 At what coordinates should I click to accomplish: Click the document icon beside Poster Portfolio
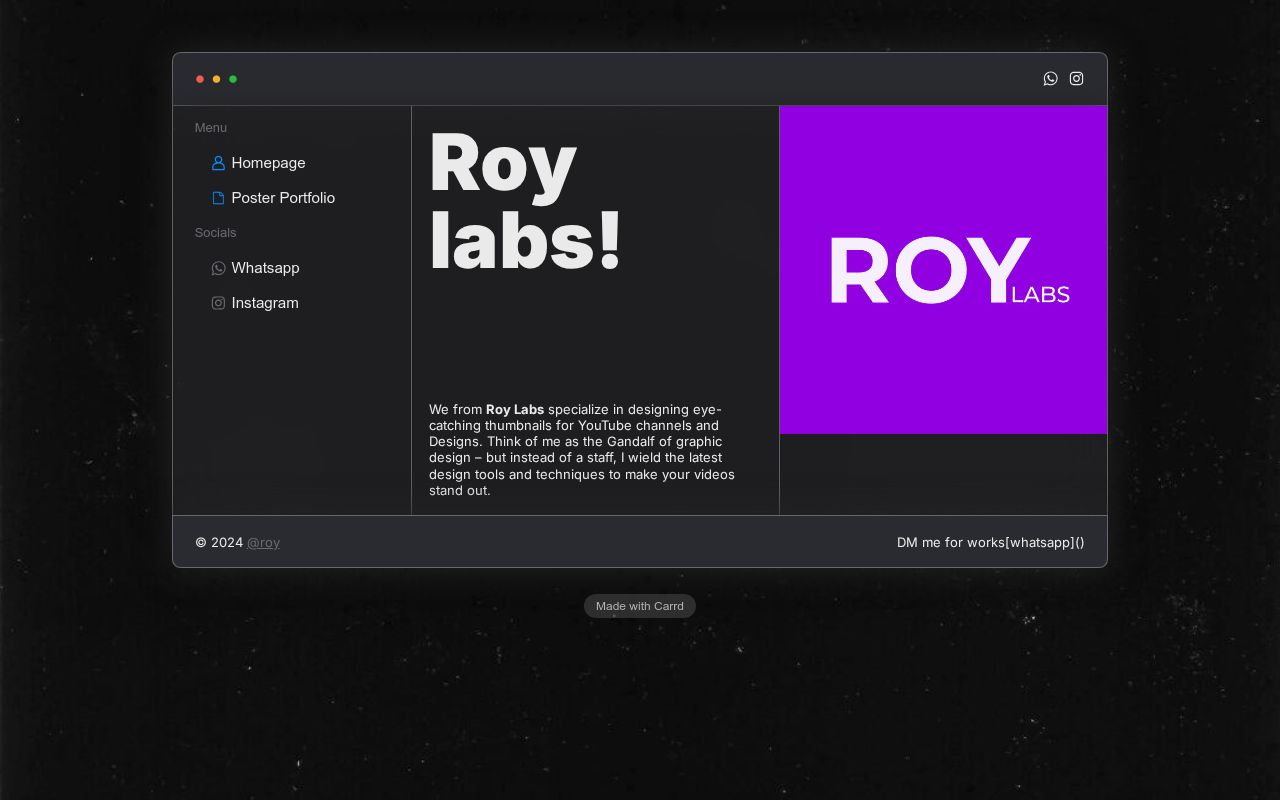pyautogui.click(x=218, y=198)
